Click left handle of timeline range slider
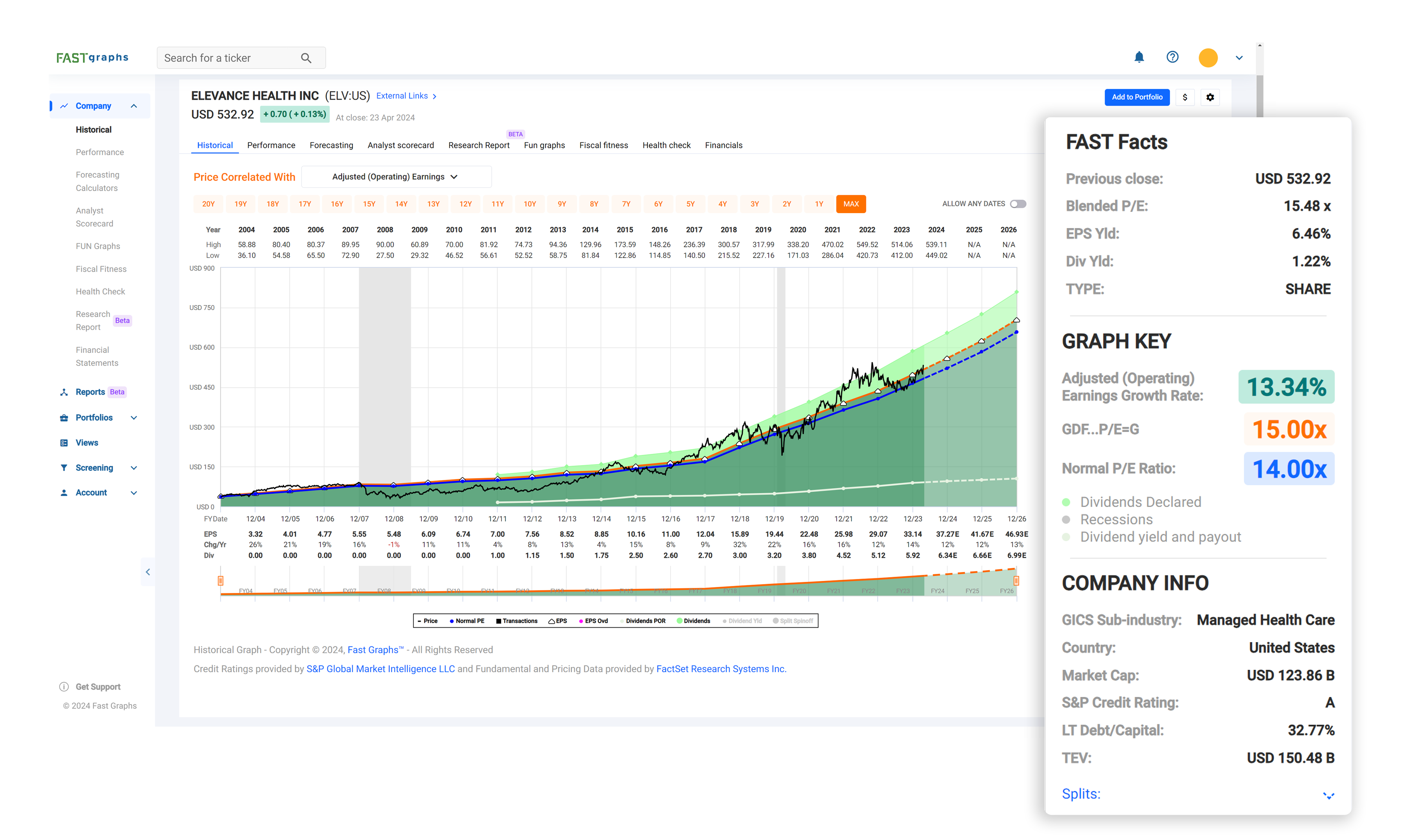Viewport: 1412px width, 840px height. [221, 580]
